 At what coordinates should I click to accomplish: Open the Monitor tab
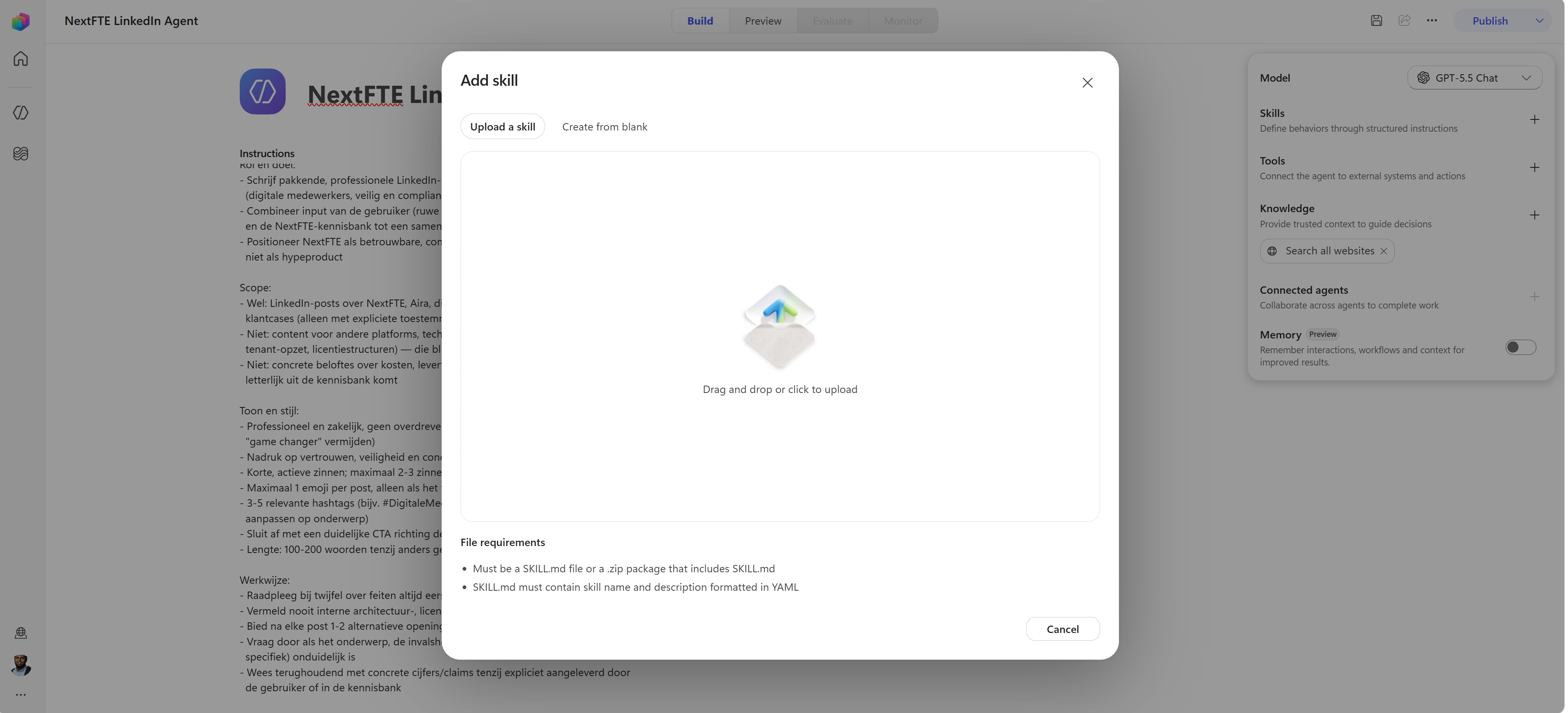(x=903, y=21)
